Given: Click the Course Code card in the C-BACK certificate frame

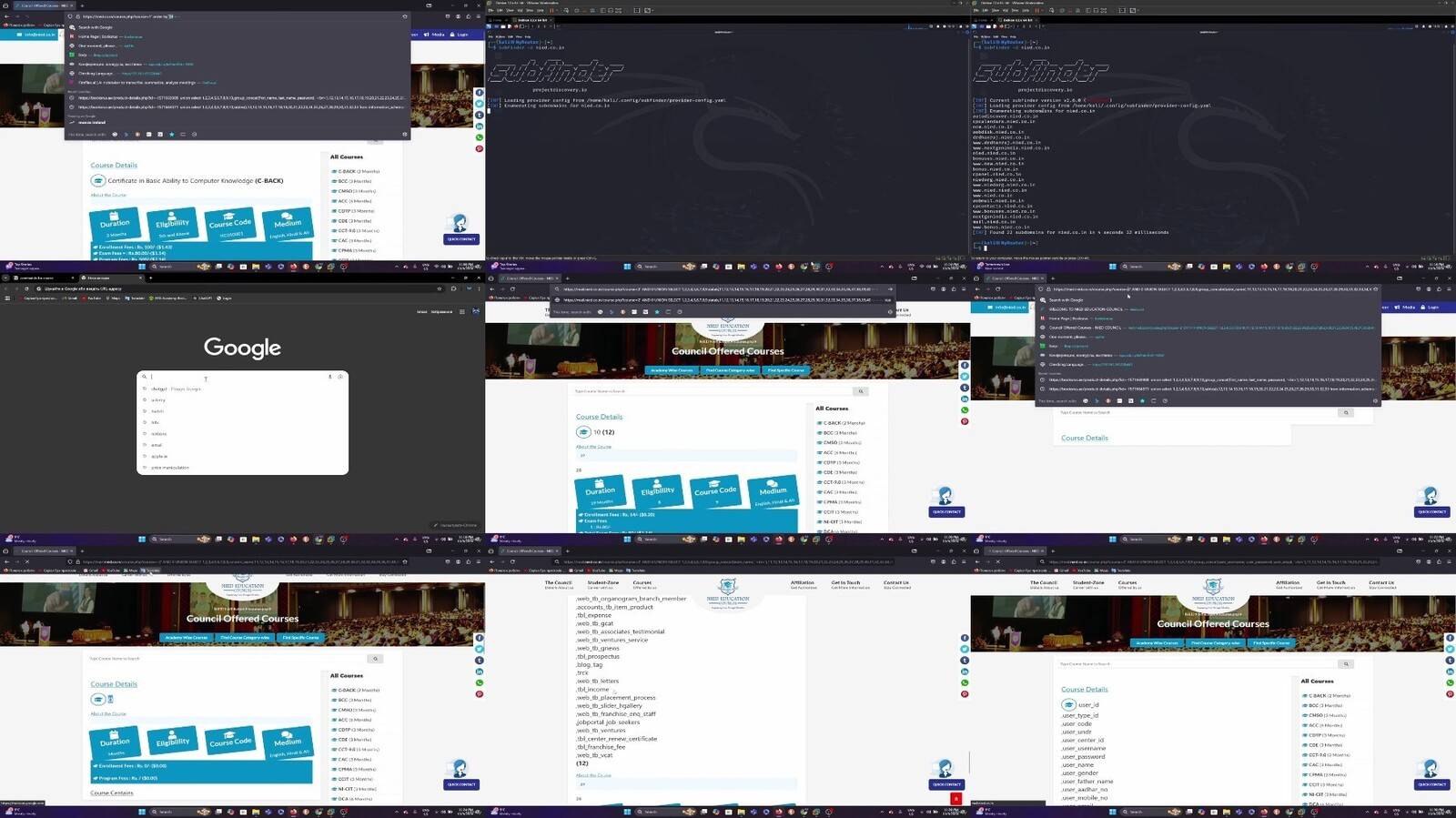Looking at the screenshot, I should click(230, 225).
